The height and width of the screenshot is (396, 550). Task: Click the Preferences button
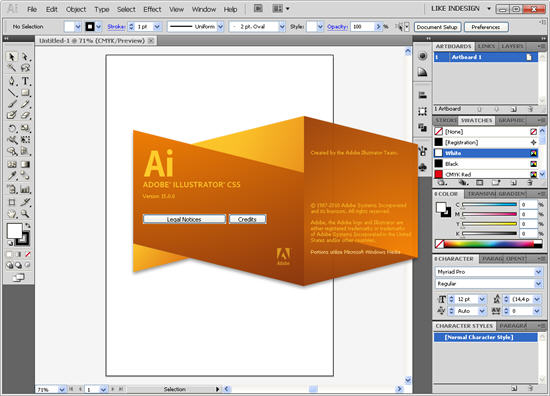point(486,27)
